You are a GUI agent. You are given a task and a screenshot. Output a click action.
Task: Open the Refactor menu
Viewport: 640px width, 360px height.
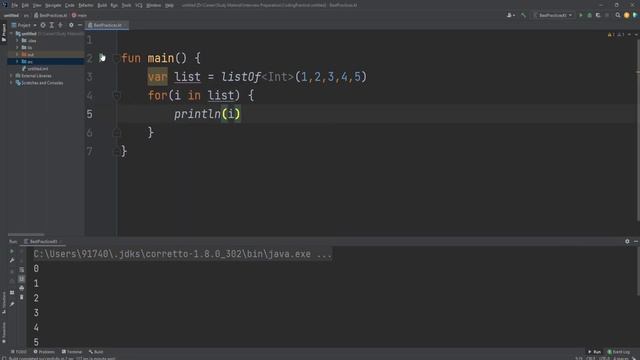click(86, 5)
